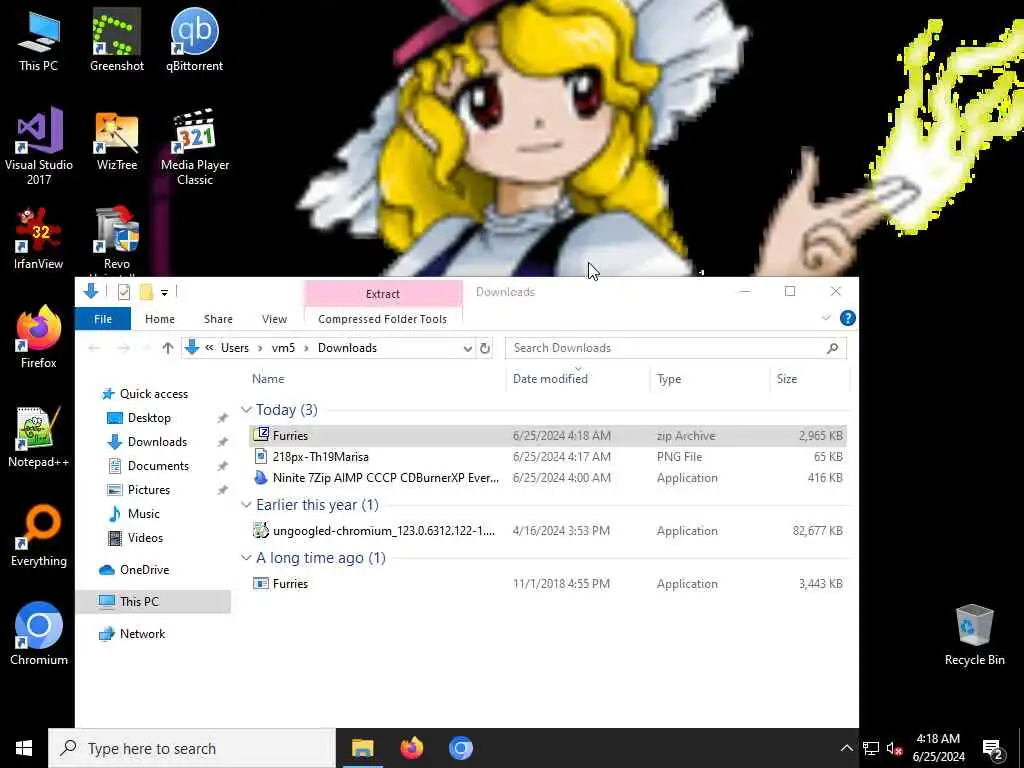Image resolution: width=1024 pixels, height=768 pixels.
Task: Select OneDrive in the navigation pane
Action: point(144,570)
